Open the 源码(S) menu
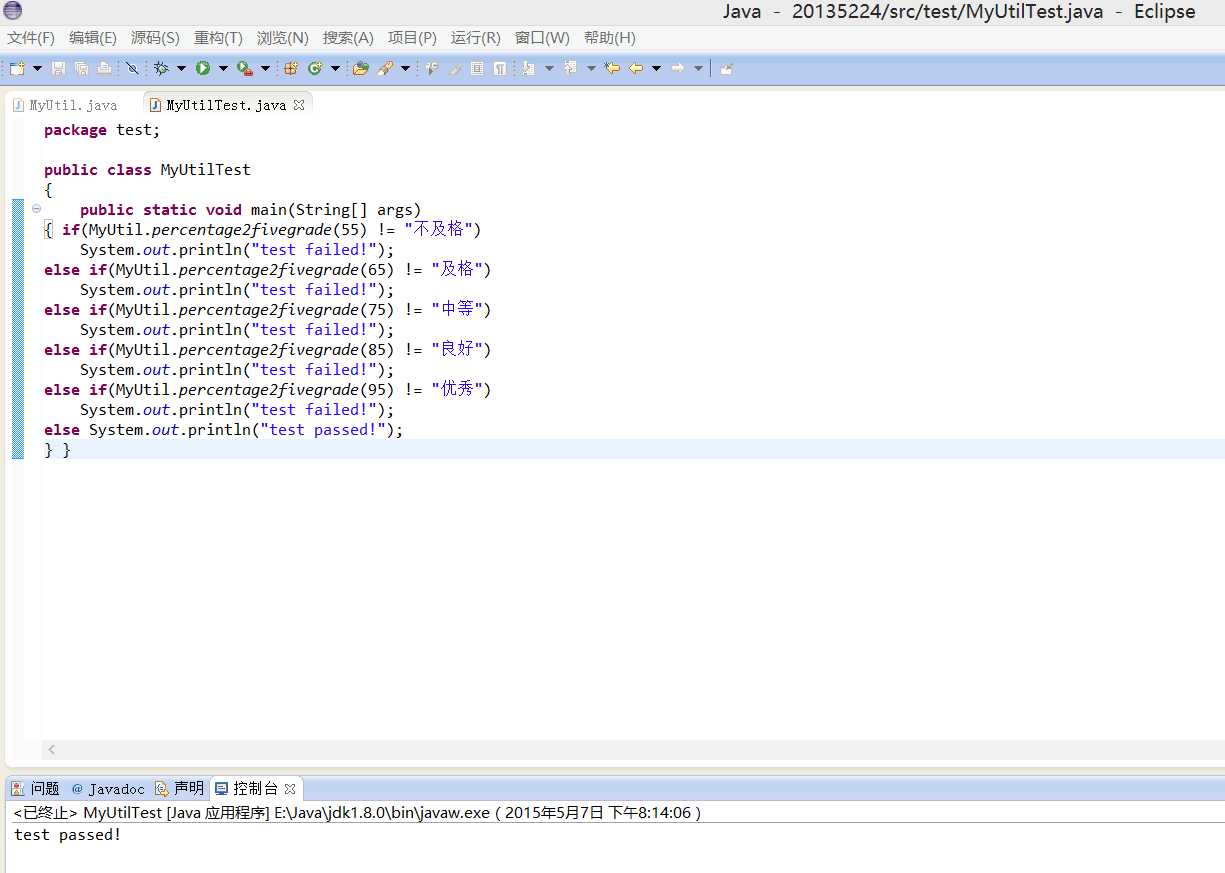 [x=155, y=38]
